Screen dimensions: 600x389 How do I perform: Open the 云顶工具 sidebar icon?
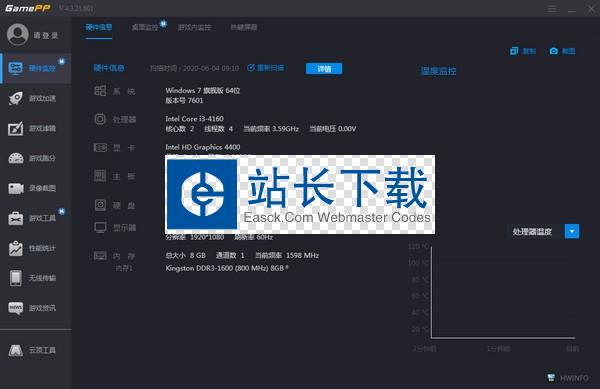point(16,350)
